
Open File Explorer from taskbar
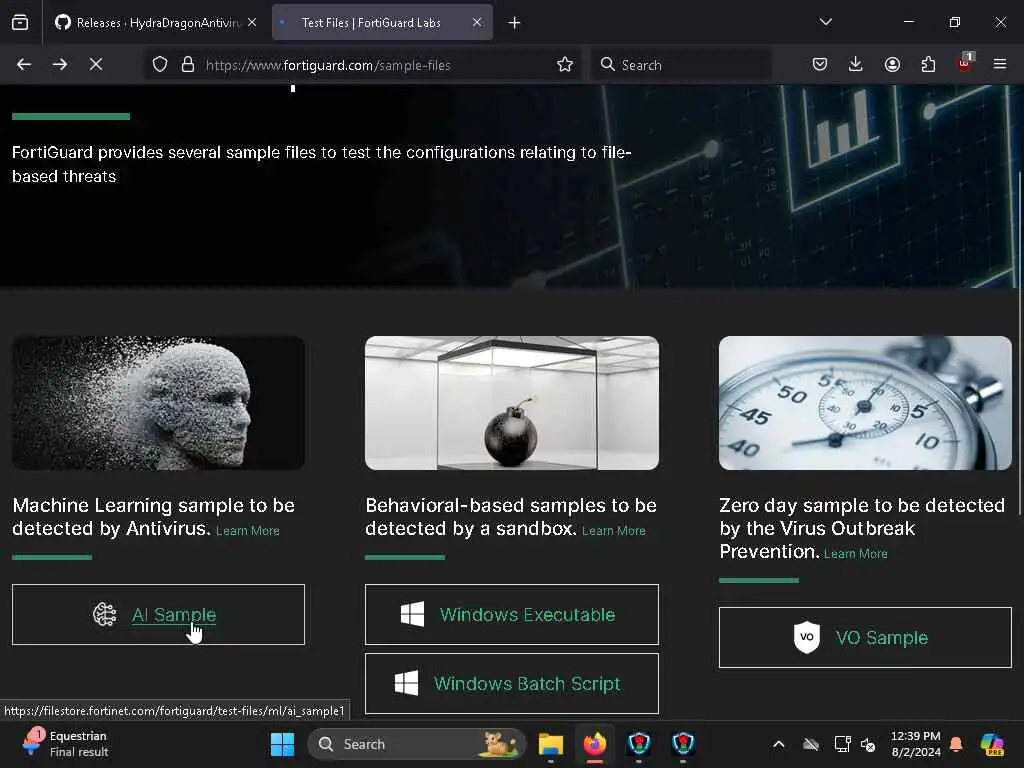[x=551, y=744]
